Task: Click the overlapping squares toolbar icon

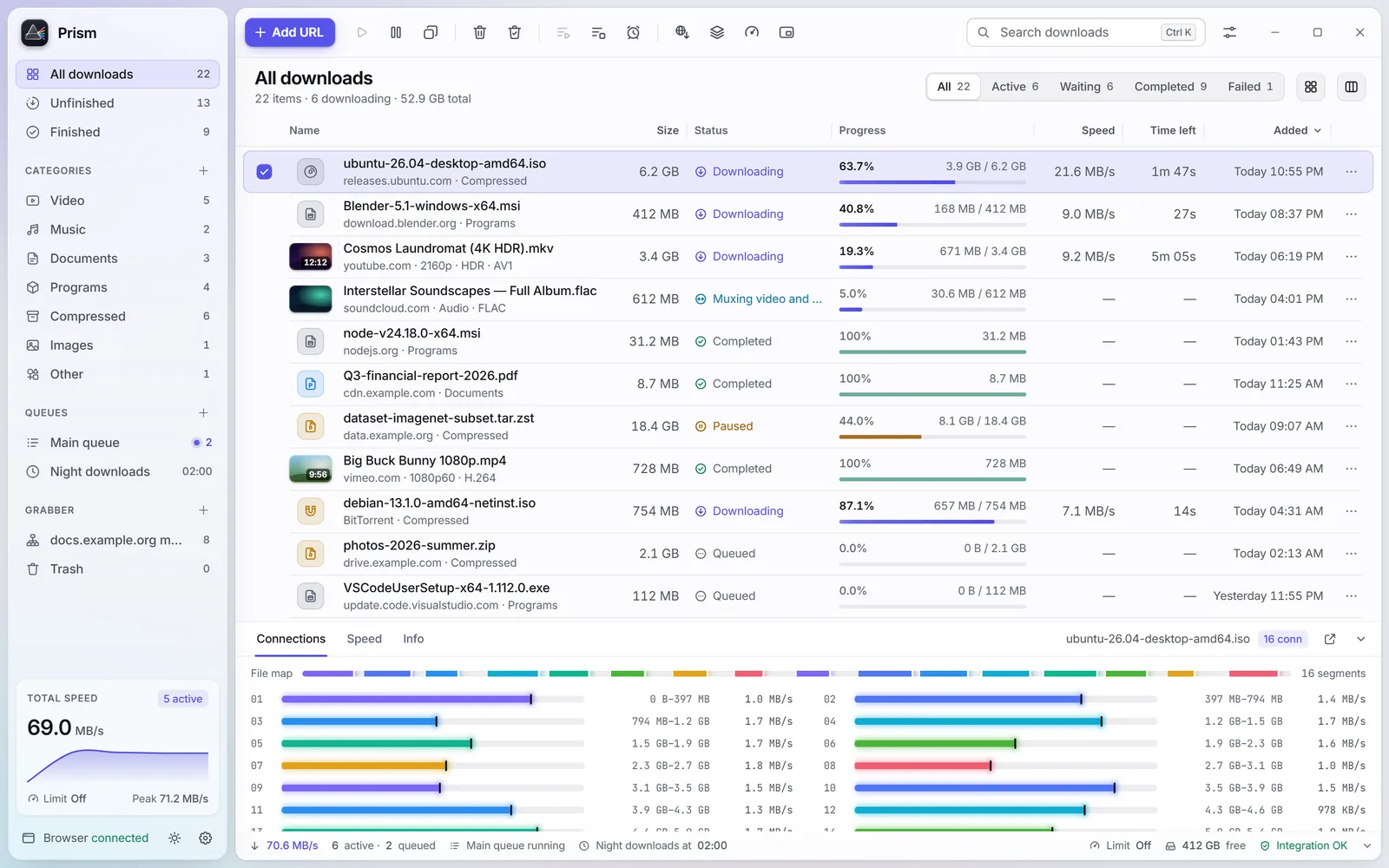Action: [x=431, y=32]
